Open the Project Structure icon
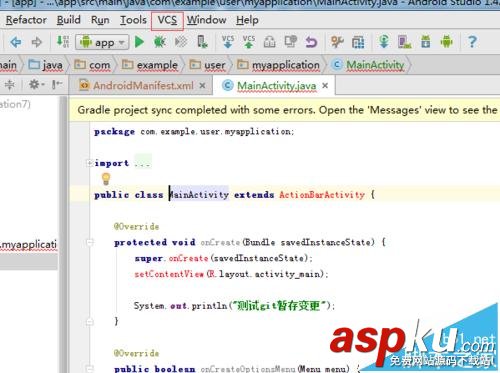 point(358,42)
